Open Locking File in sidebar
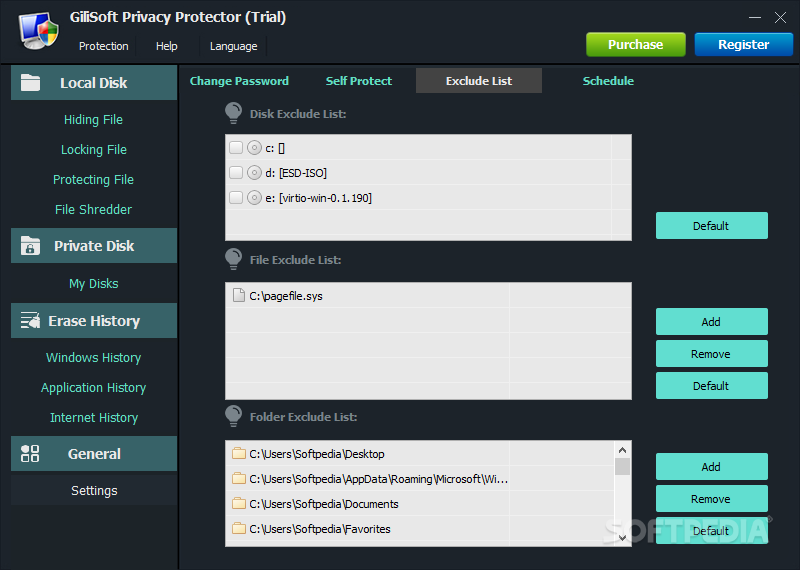The height and width of the screenshot is (570, 800). [94, 150]
